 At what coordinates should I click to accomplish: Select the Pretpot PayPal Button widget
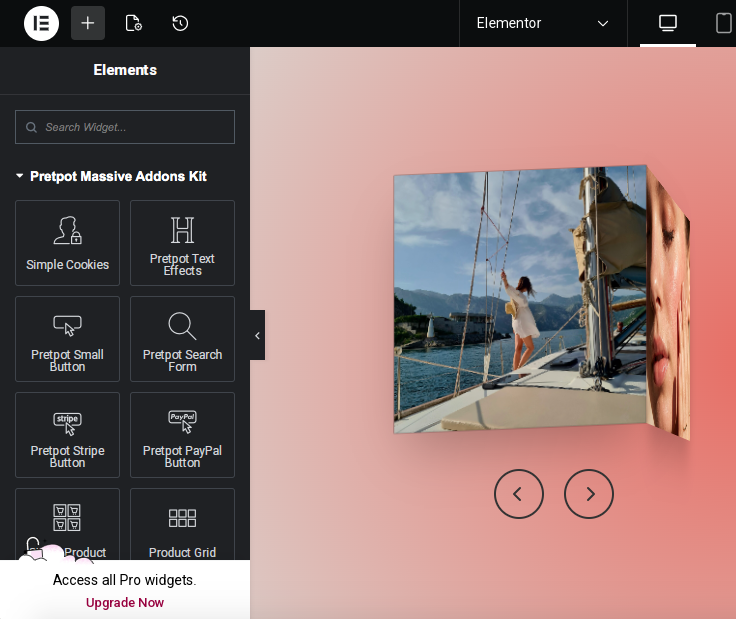pos(182,435)
